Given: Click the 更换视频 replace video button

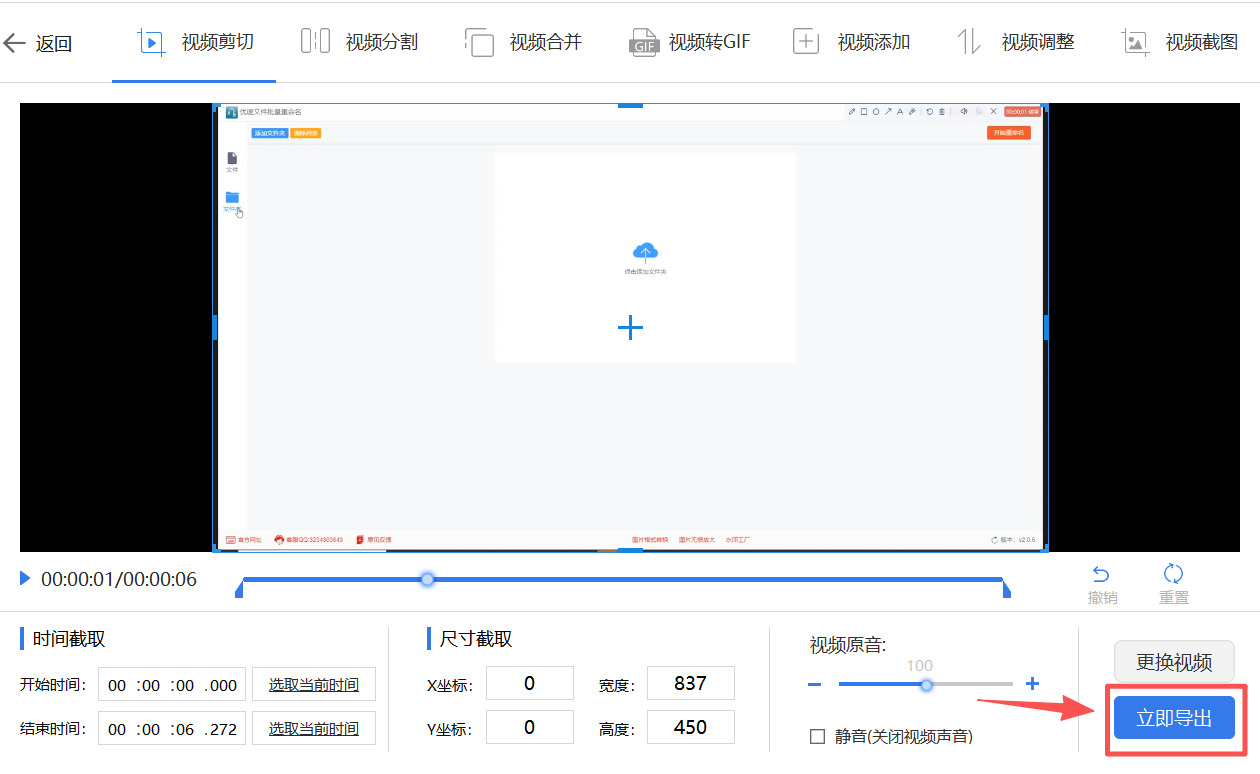Looking at the screenshot, I should point(1174,662).
